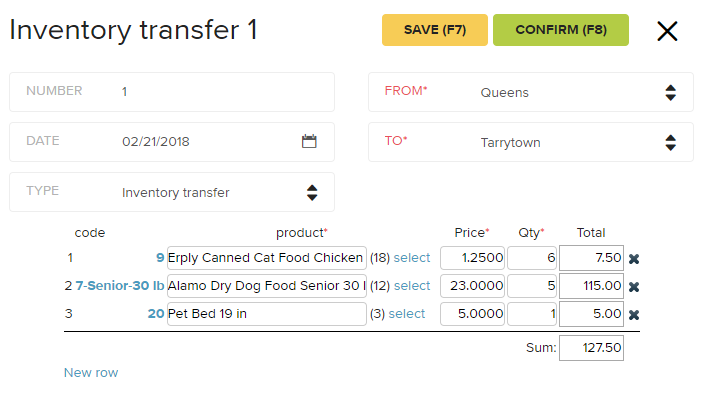Viewport: 705px width, 393px height.
Task: Click the NUMBER input field
Action: (172, 92)
